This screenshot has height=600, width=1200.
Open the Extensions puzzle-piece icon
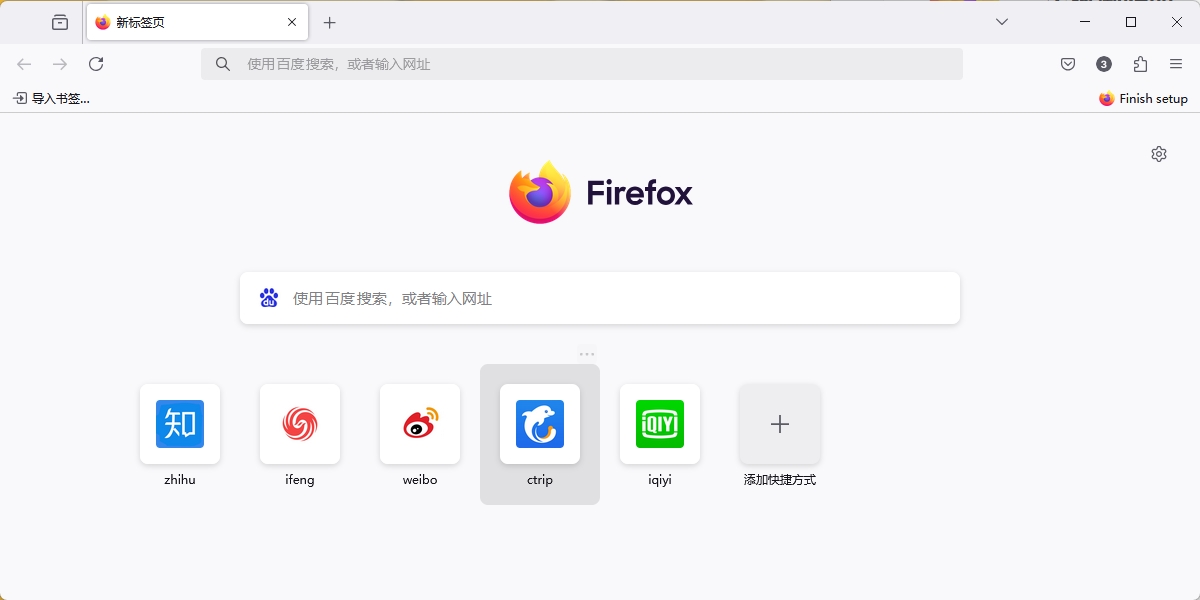point(1139,63)
